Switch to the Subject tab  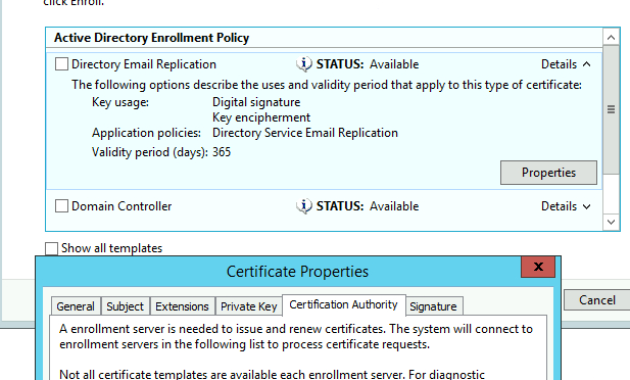pyautogui.click(x=125, y=306)
